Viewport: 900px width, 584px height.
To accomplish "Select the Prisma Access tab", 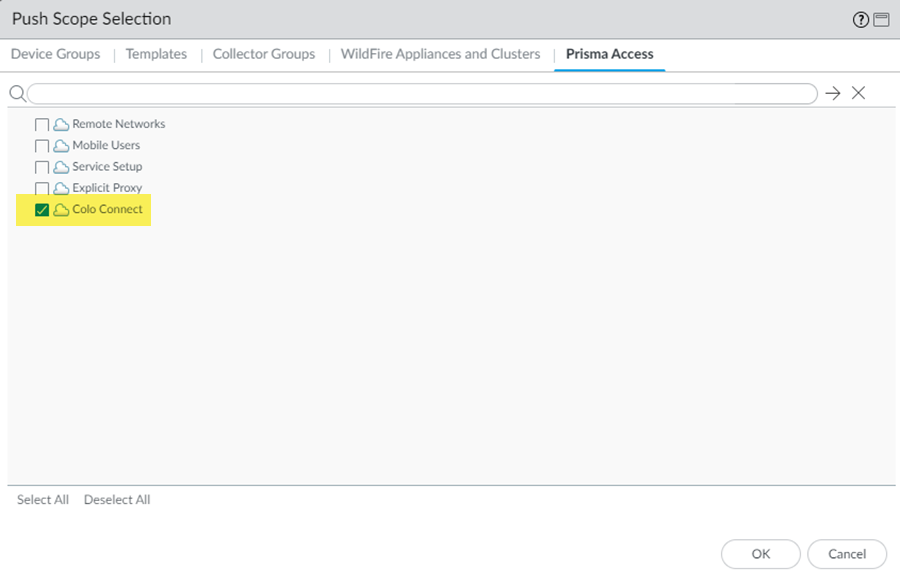I will [x=610, y=54].
